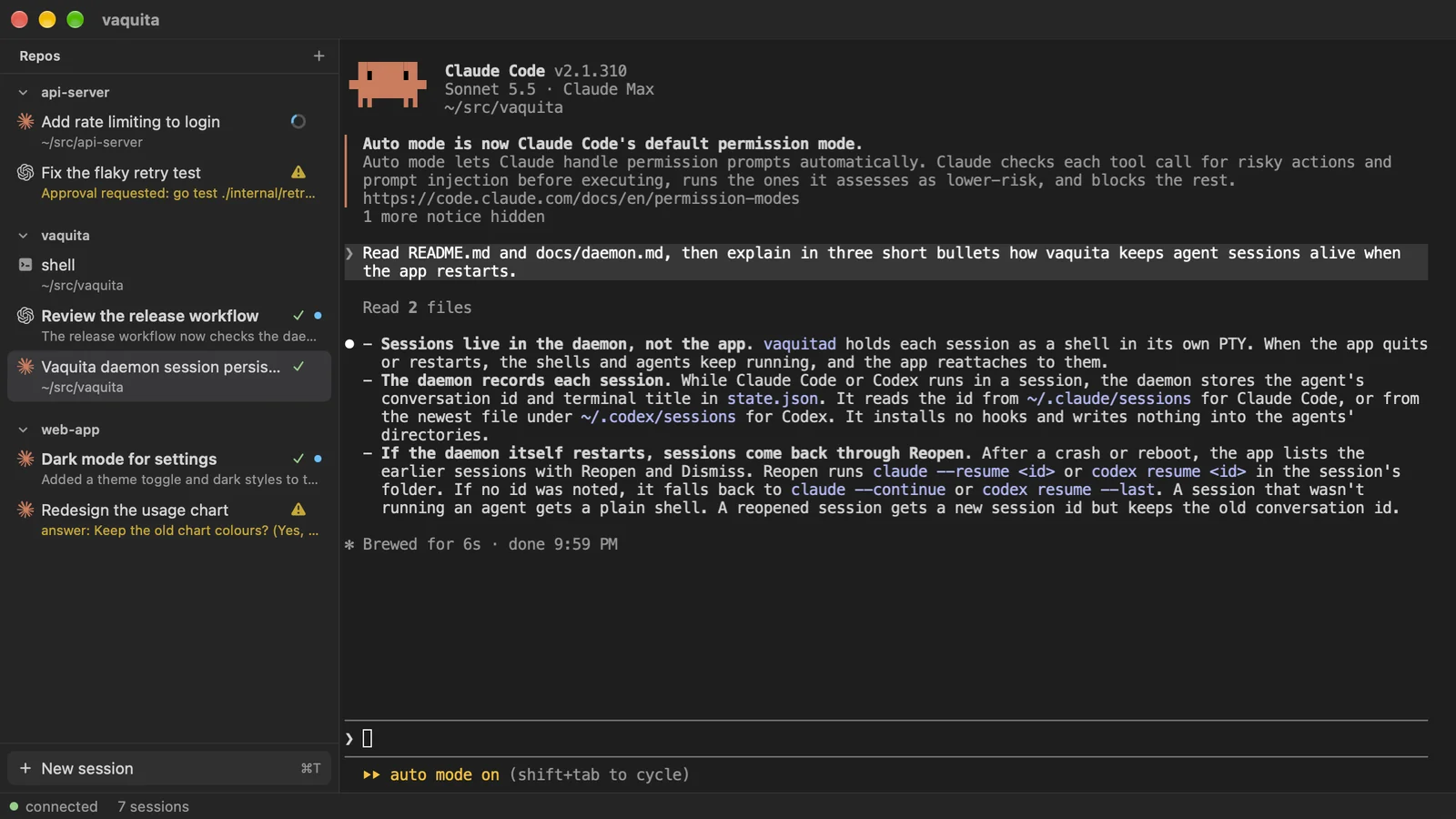This screenshot has height=819, width=1456.
Task: Add a repo with the plus icon
Action: point(318,56)
